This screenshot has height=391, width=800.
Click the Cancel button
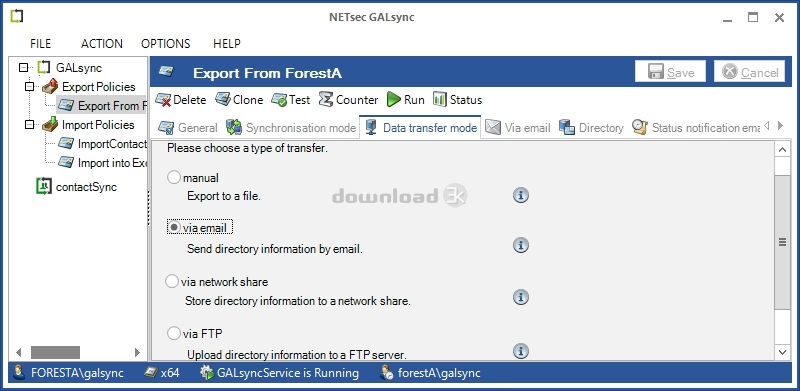(x=749, y=72)
